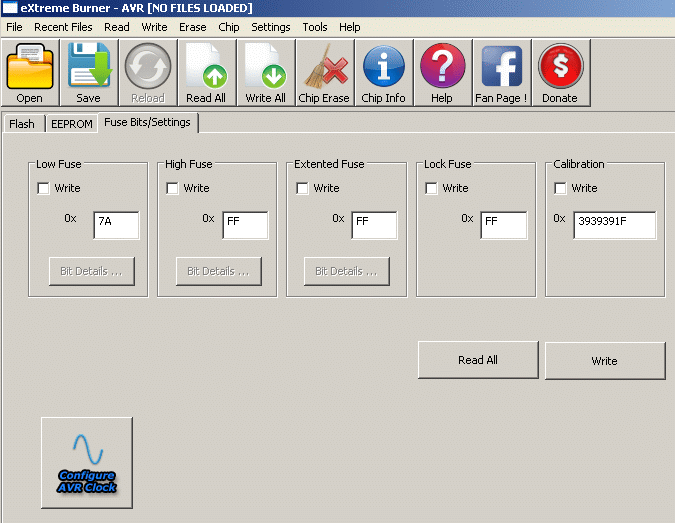Screen dimensions: 675x523
Task: Click the Extented Fuse Bit Details button
Action: 347,271
